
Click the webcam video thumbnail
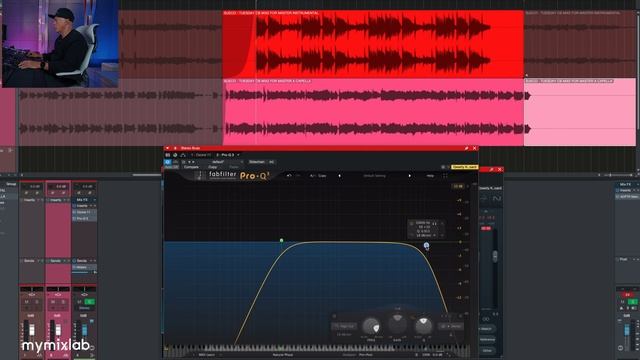60,44
